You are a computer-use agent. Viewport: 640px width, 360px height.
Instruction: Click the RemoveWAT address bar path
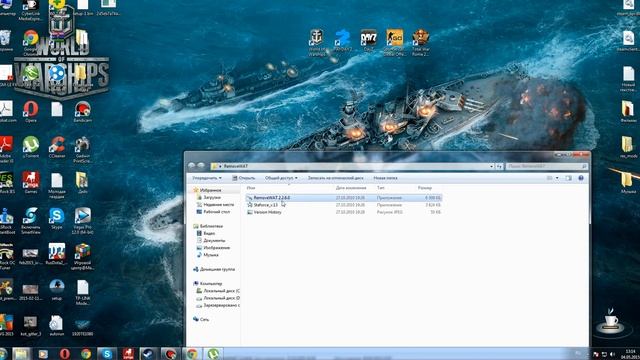[x=236, y=166]
